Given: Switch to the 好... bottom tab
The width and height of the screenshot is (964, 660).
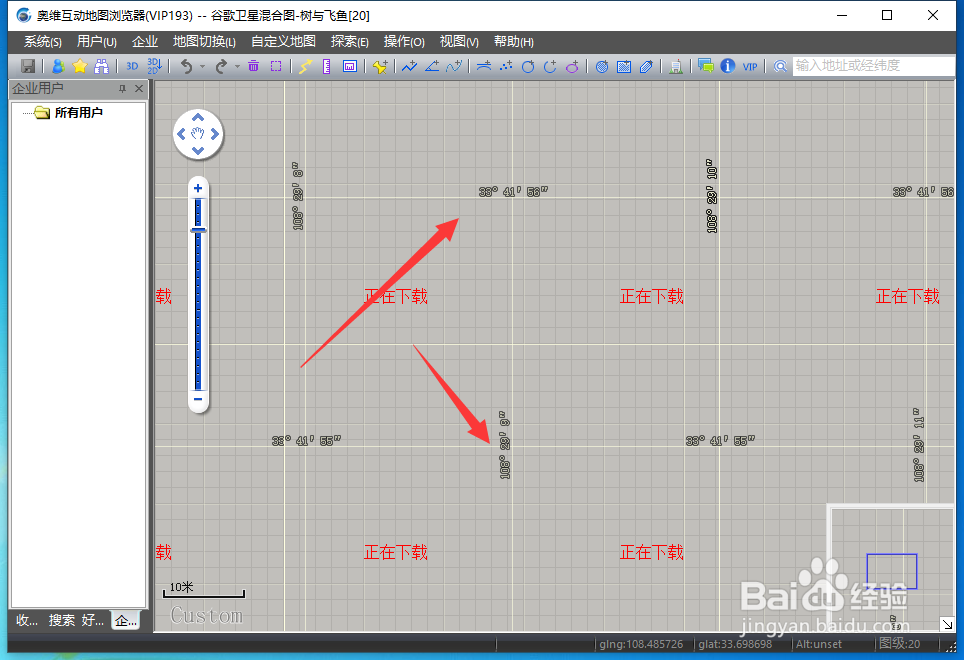Looking at the screenshot, I should (93, 621).
